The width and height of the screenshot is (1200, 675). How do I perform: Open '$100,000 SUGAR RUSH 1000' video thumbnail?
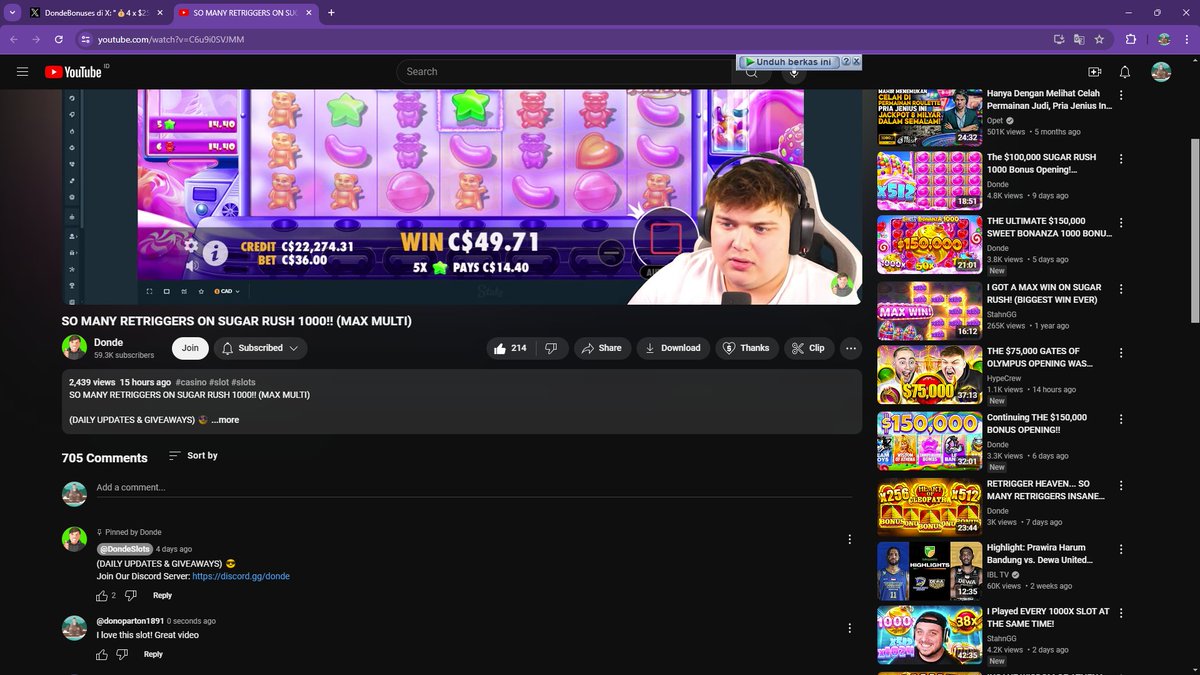coord(927,181)
